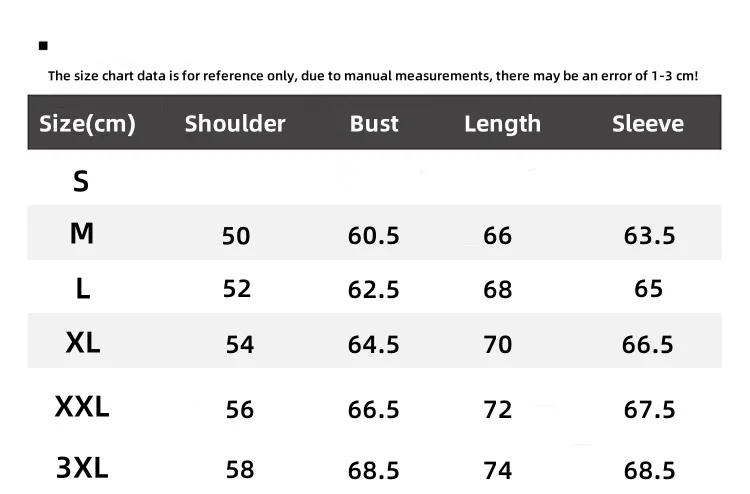The image size is (750, 494).
Task: Click the XL size row label
Action: pyautogui.click(x=83, y=343)
